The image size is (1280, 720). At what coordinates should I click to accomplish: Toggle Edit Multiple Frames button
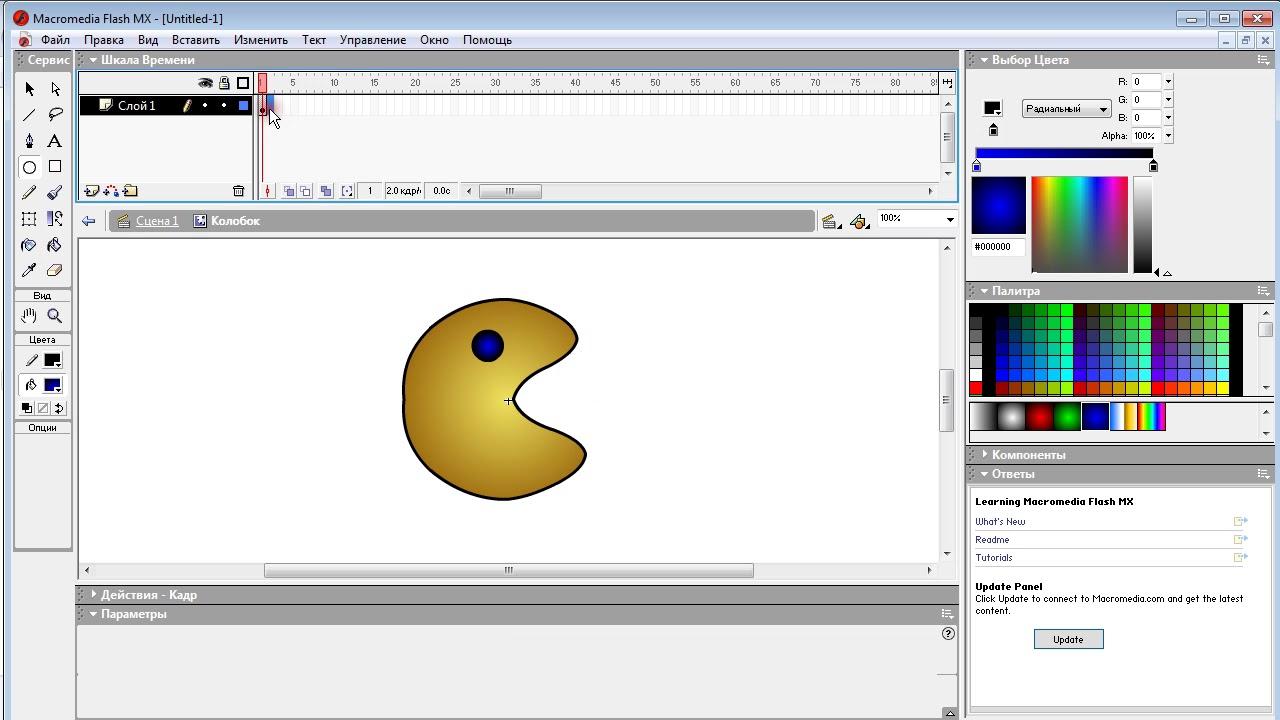(x=326, y=191)
